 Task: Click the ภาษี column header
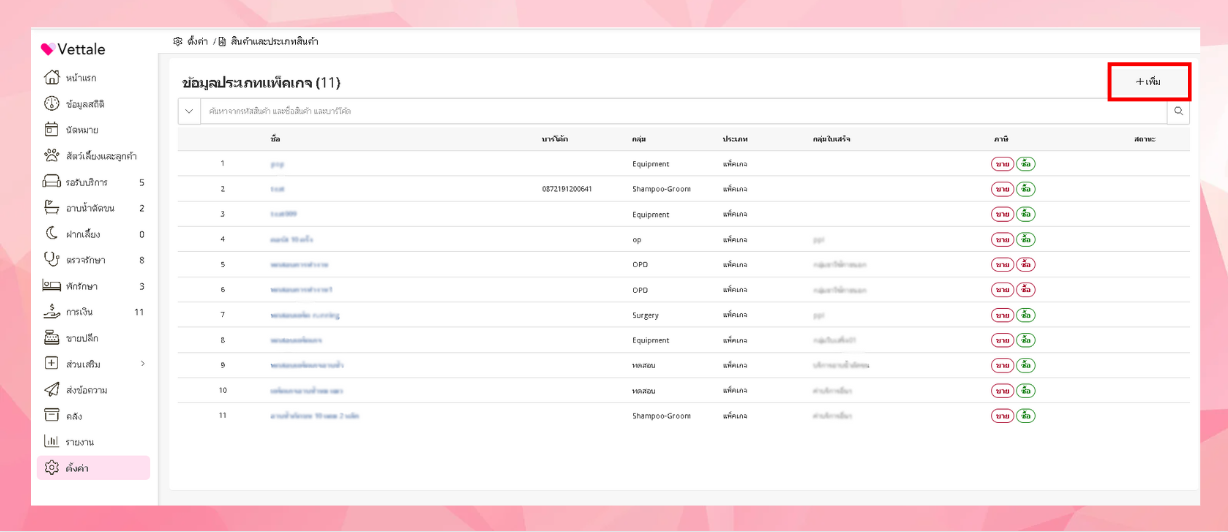[x=1001, y=138]
